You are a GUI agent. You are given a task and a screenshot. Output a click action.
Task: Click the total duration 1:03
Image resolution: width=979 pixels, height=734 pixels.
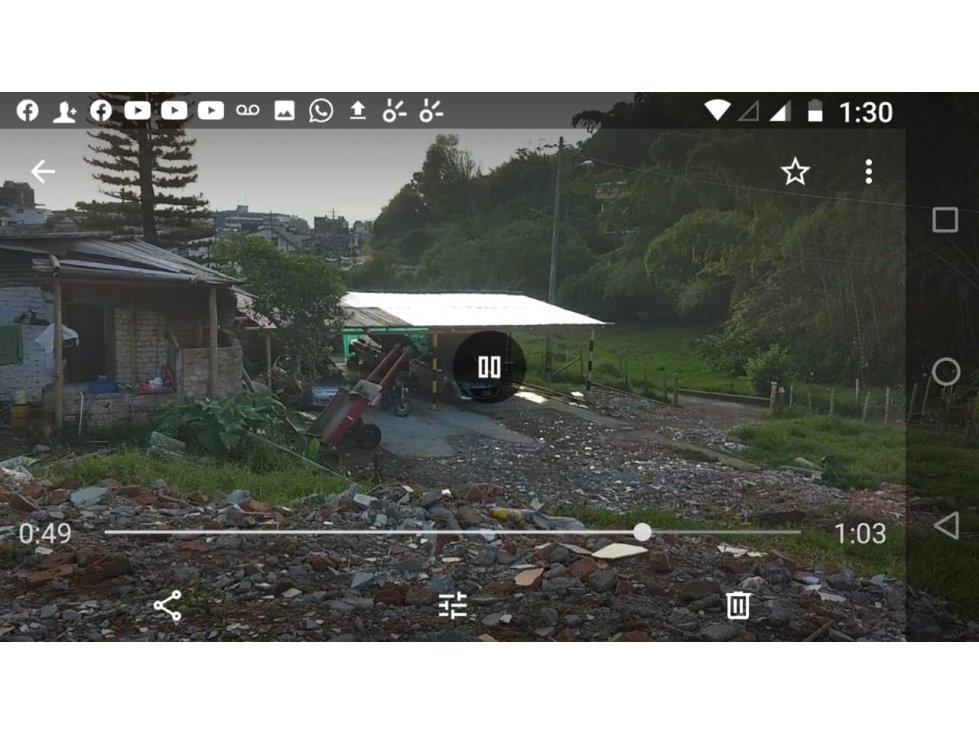(860, 533)
